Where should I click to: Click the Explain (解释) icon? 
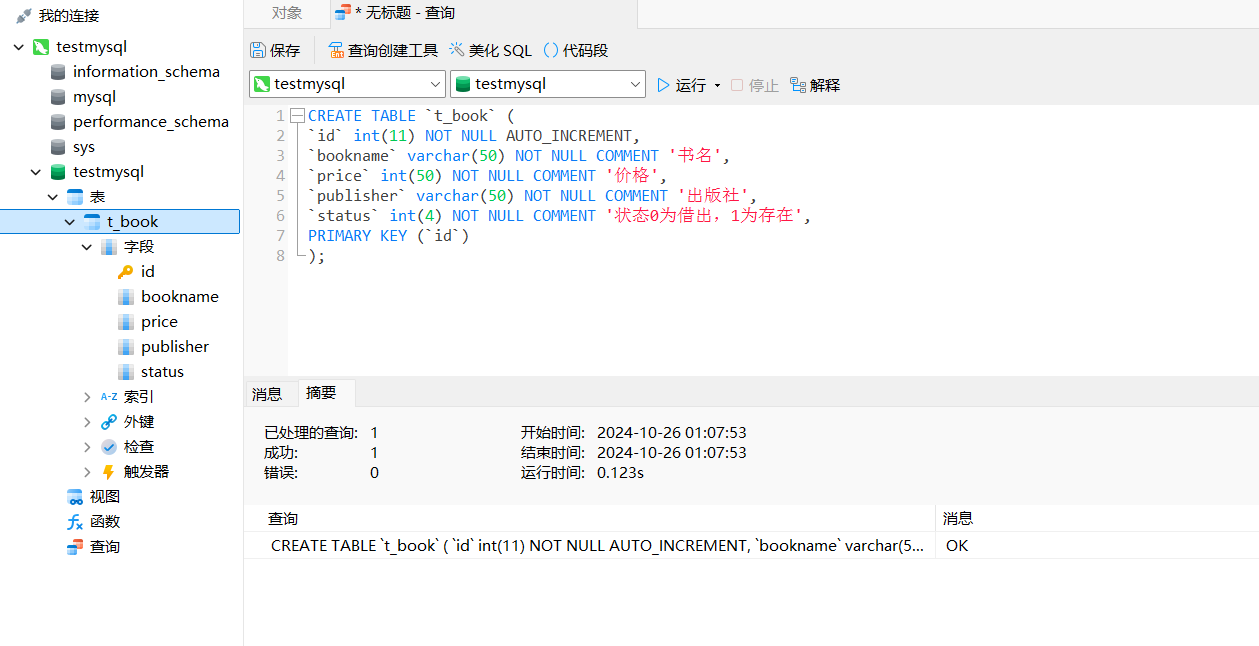(798, 85)
